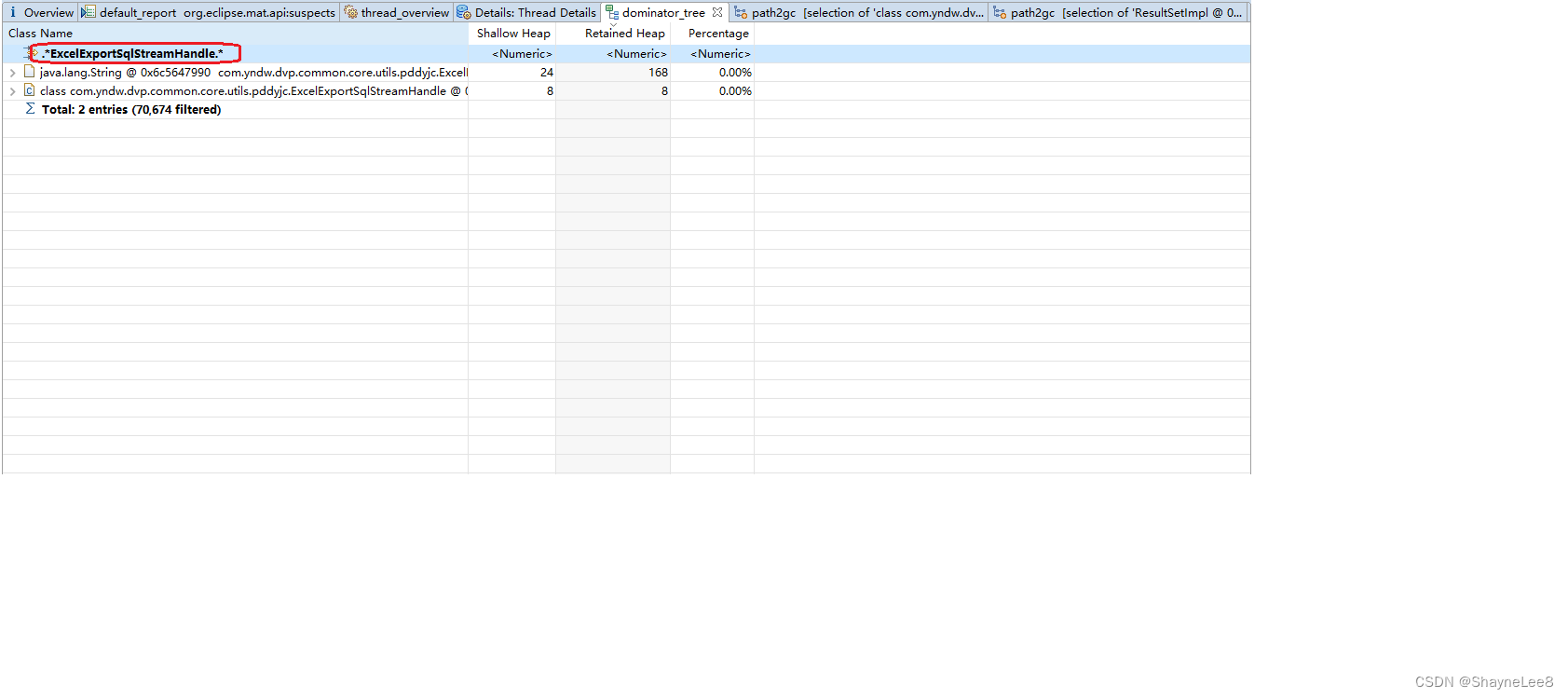Screen dimensions: 1568x698
Task: Expand the java.lang.String @ 0x6c5647990 row
Action: 12,72
